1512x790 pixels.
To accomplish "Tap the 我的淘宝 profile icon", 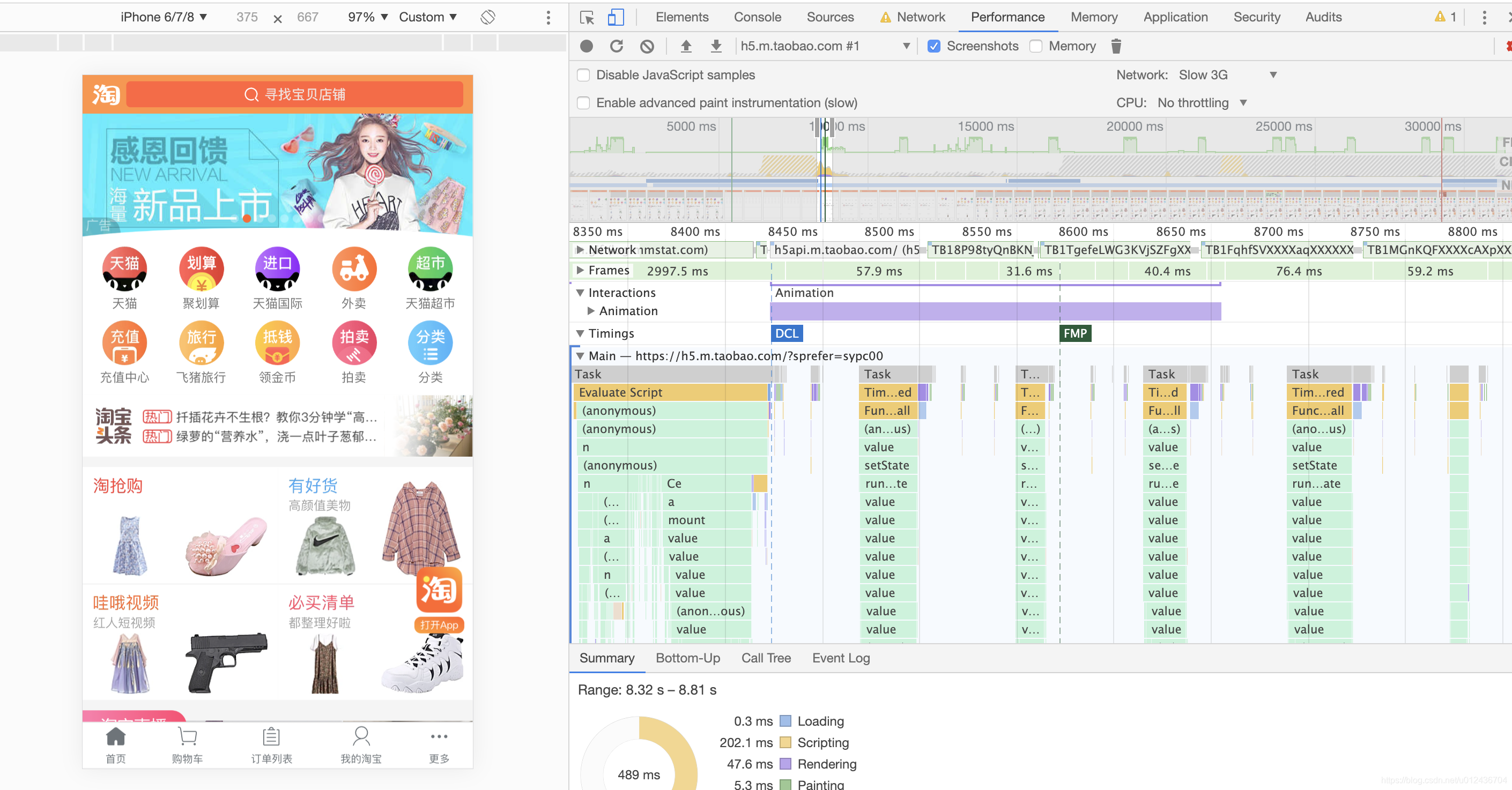I will (361, 745).
